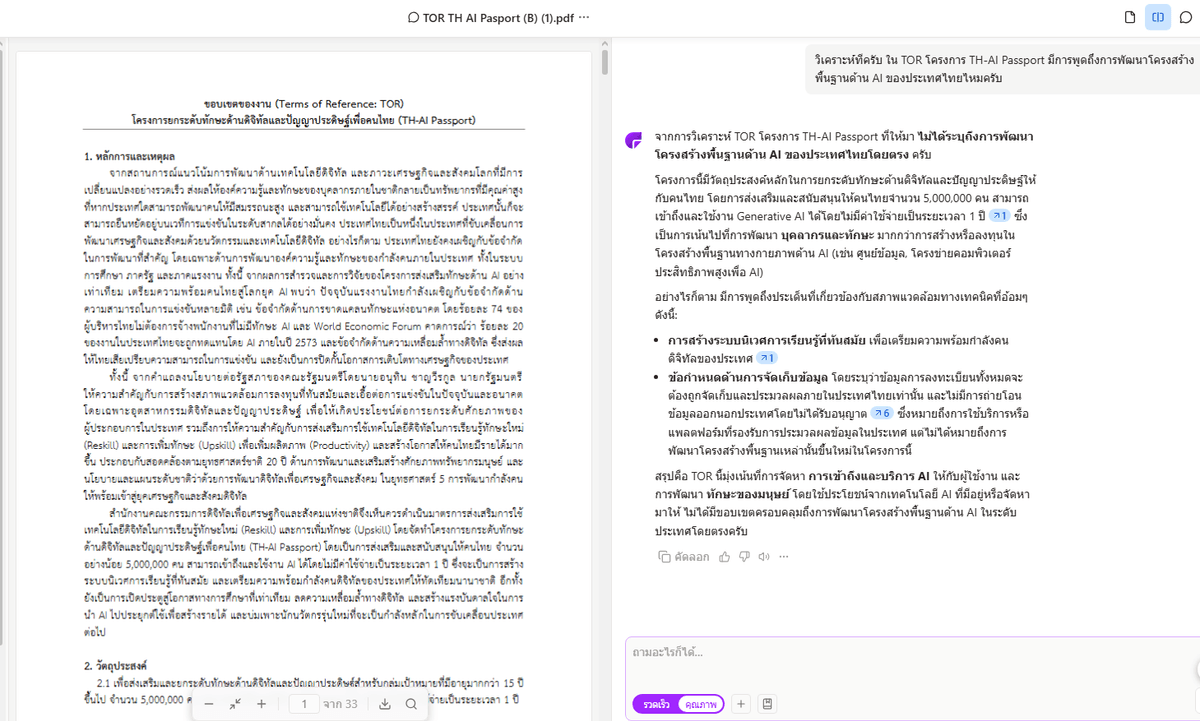This screenshot has height=721, width=1200.
Task: Give the response a thumbs up
Action: (x=725, y=557)
